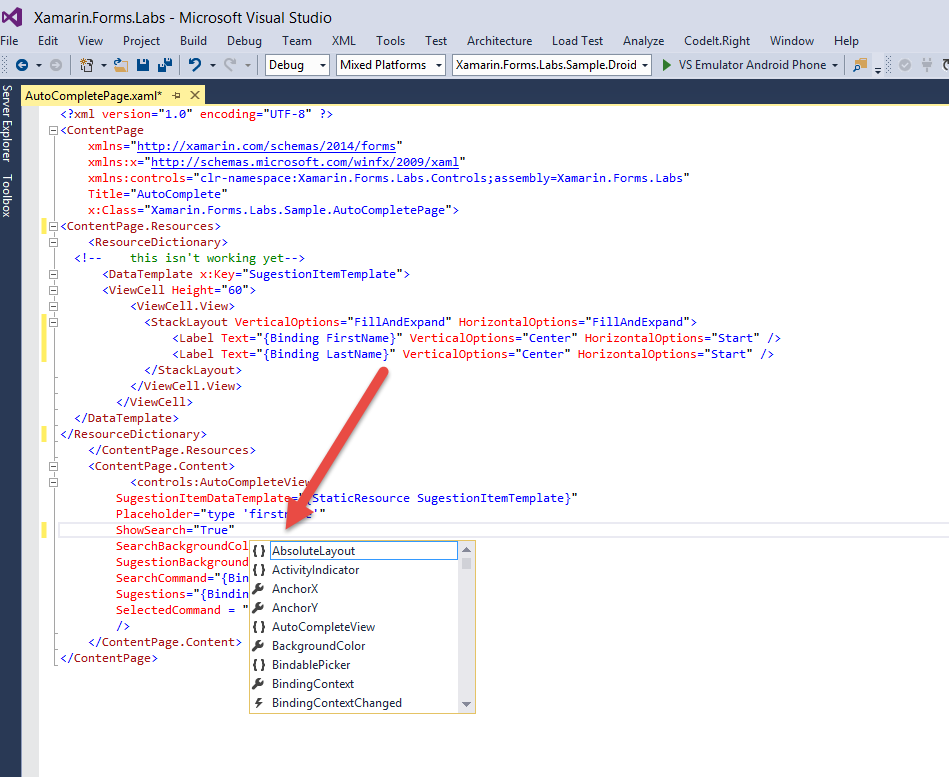Open the Tools menu

[390, 41]
